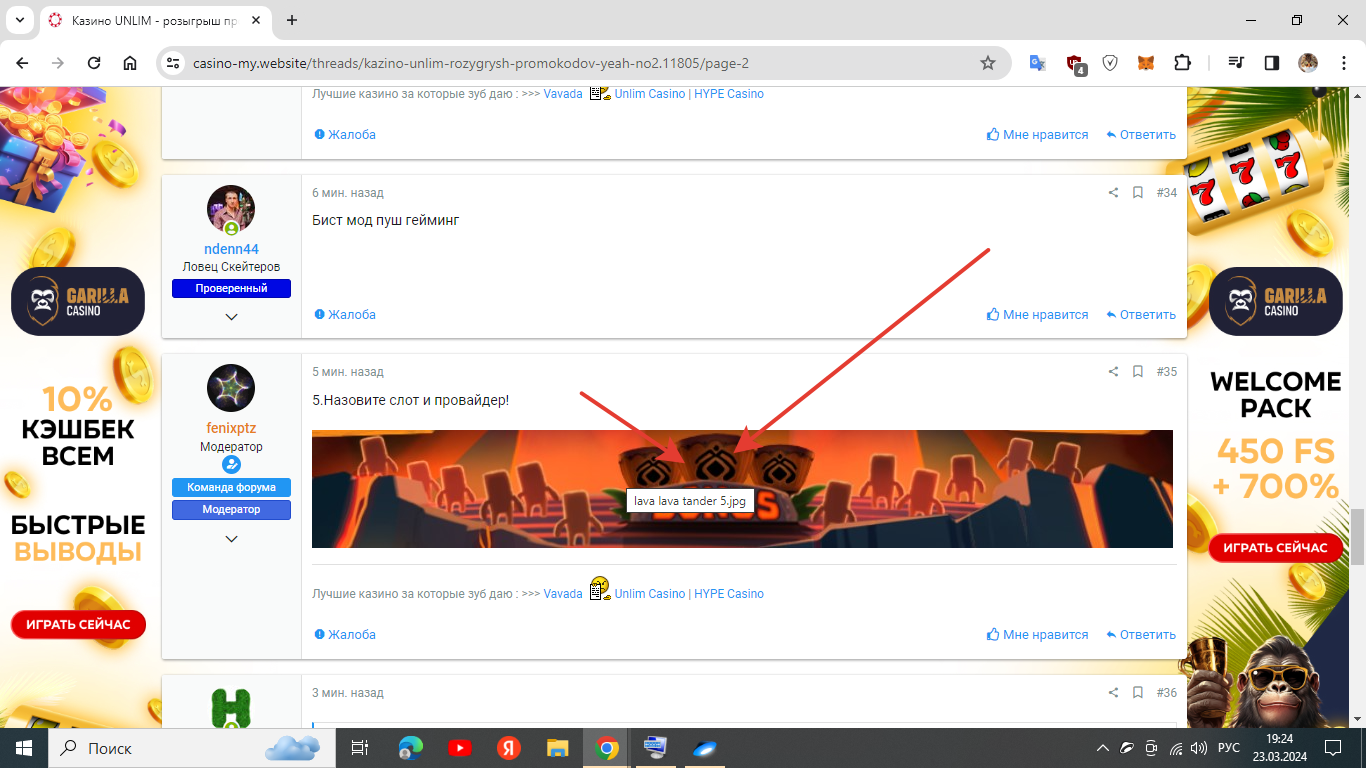Open Task View on the taskbar

tap(360, 748)
